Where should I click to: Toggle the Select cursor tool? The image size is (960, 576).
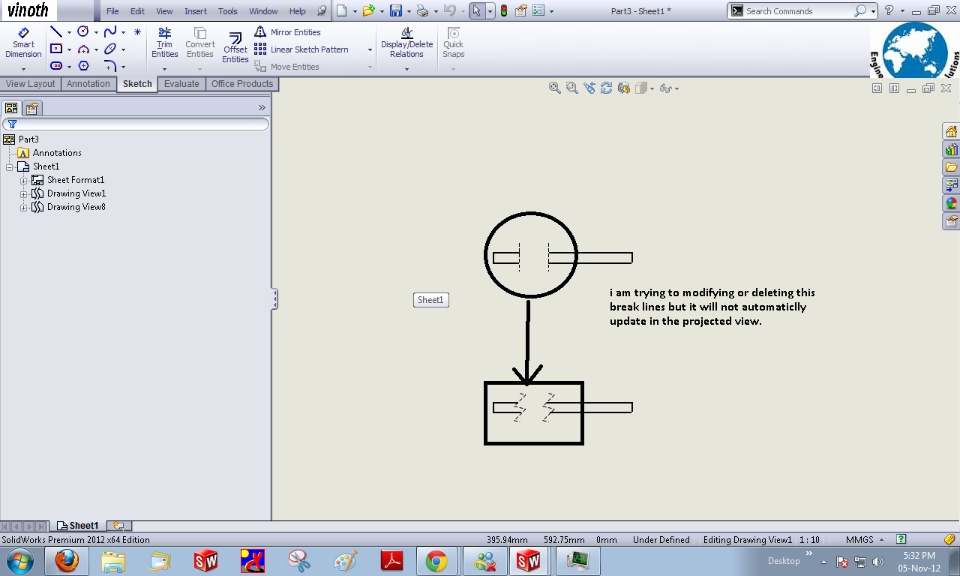tap(477, 10)
